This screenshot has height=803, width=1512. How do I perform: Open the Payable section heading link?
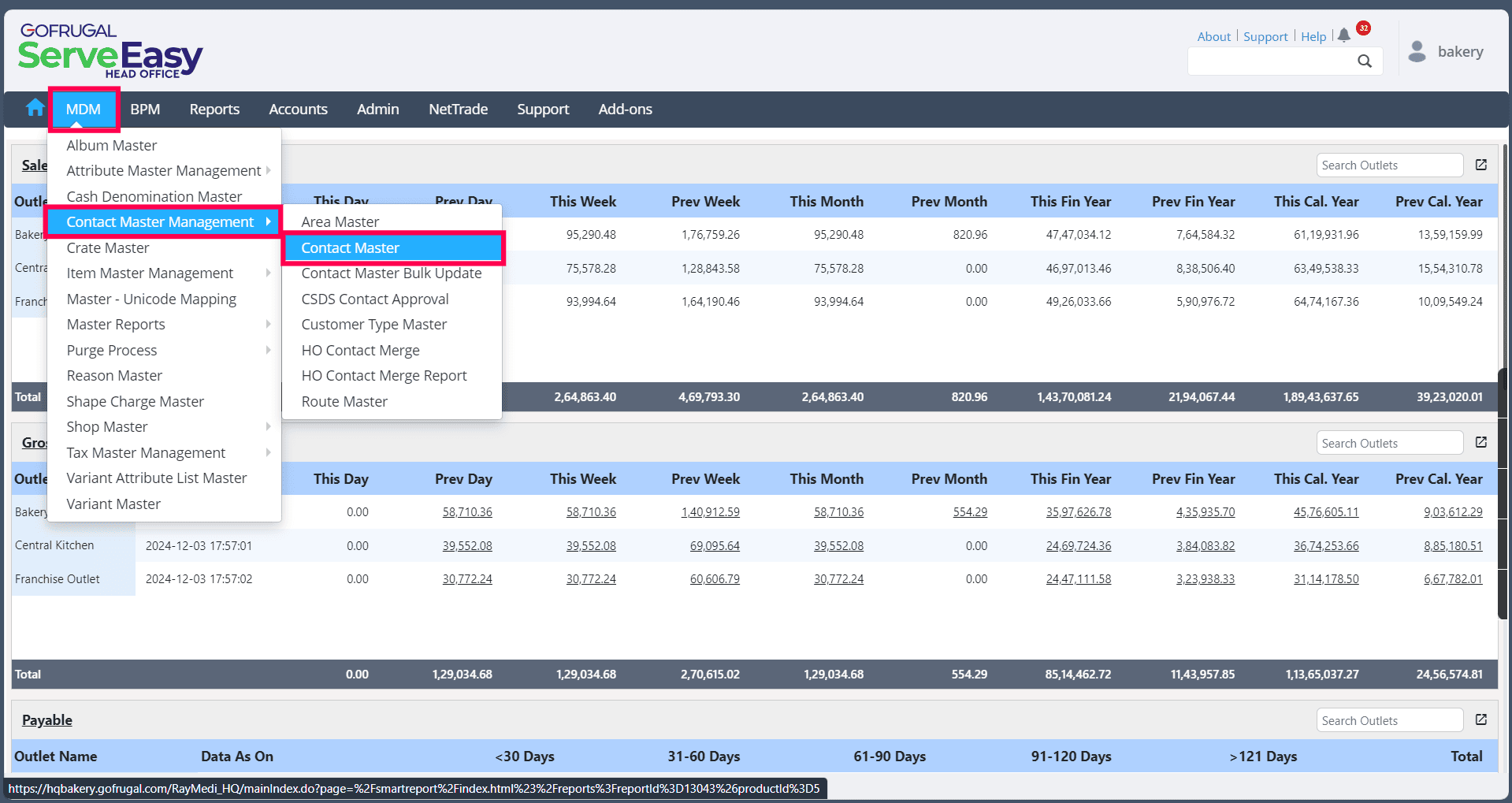[x=47, y=720]
